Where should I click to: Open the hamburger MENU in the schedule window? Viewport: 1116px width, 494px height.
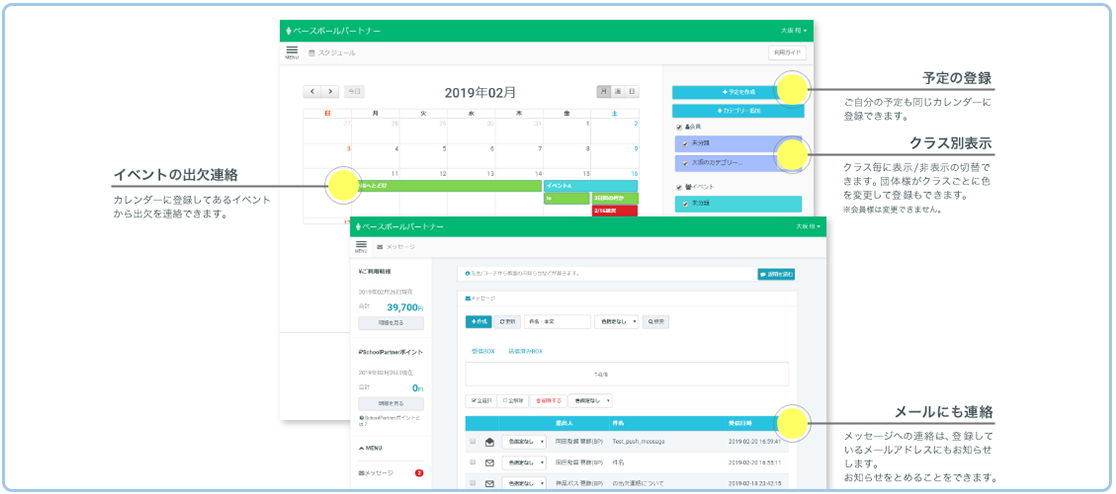[291, 52]
